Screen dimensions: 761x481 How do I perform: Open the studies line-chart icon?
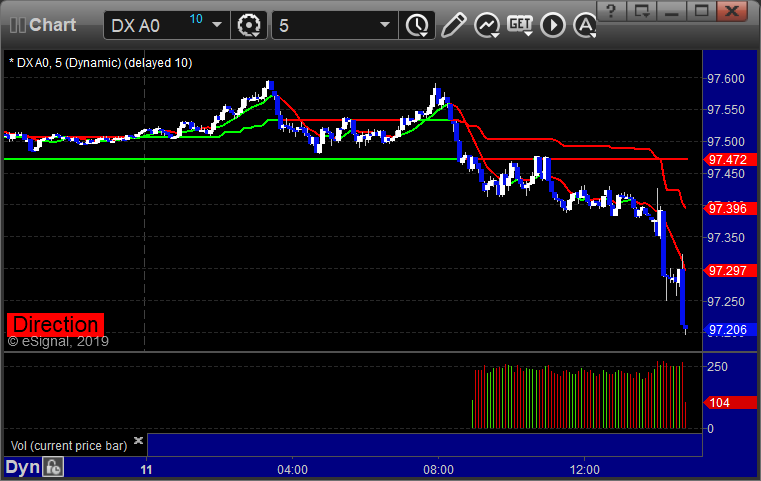[487, 25]
